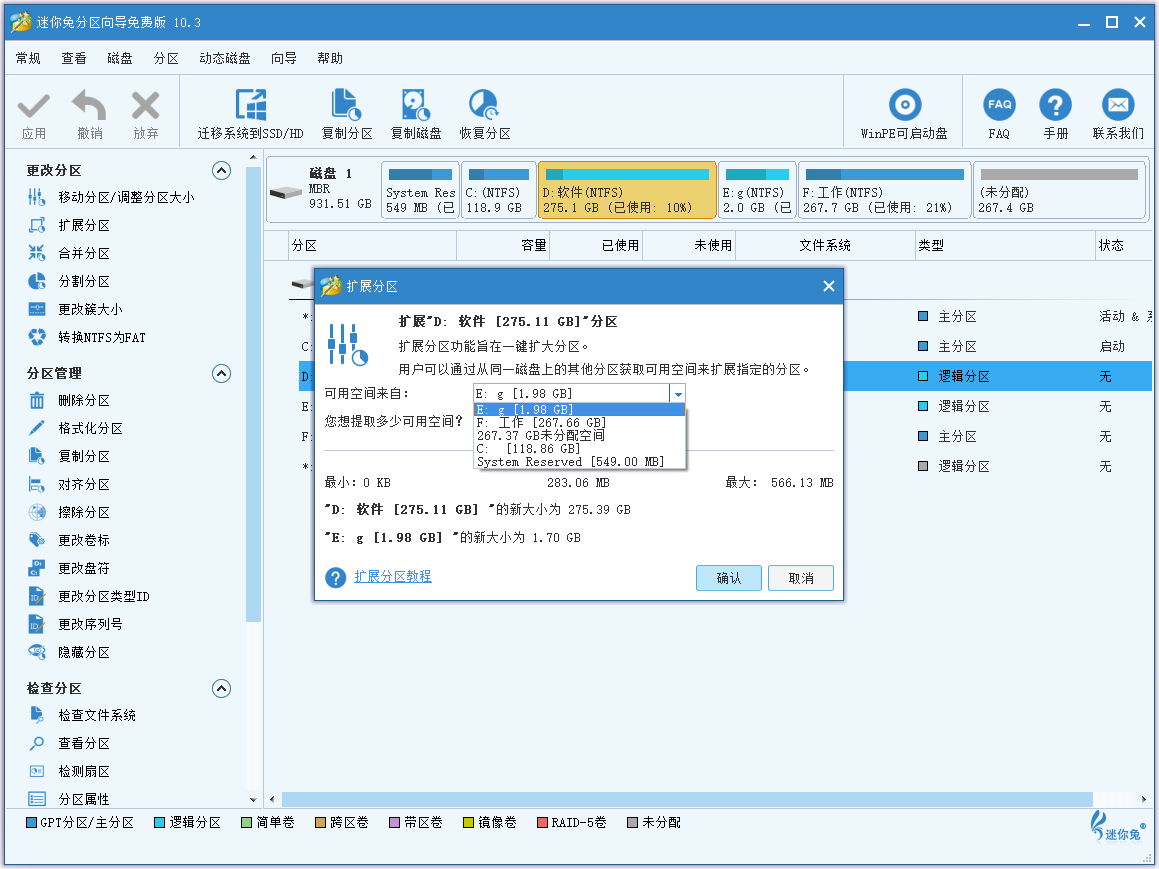Click 删除分区 delete partition in sidebar

[x=69, y=401]
